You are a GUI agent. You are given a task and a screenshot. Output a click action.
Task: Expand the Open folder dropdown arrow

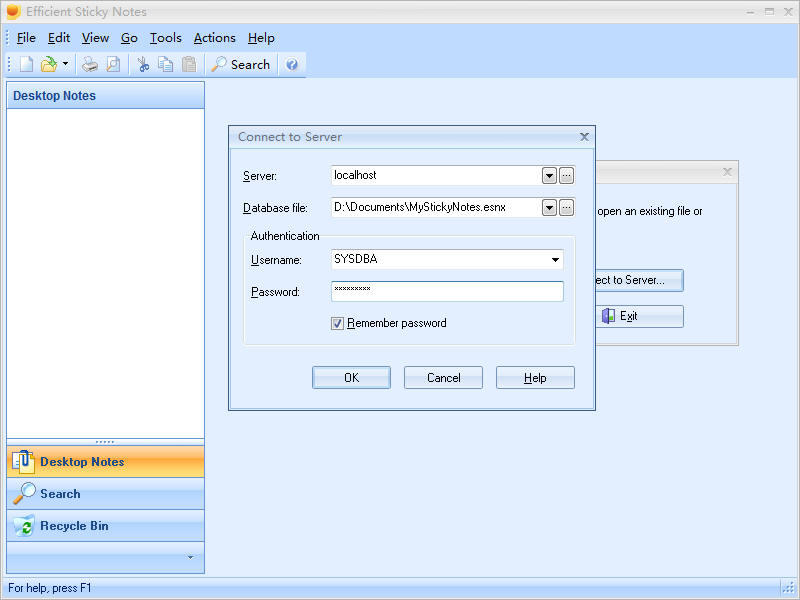[65, 64]
